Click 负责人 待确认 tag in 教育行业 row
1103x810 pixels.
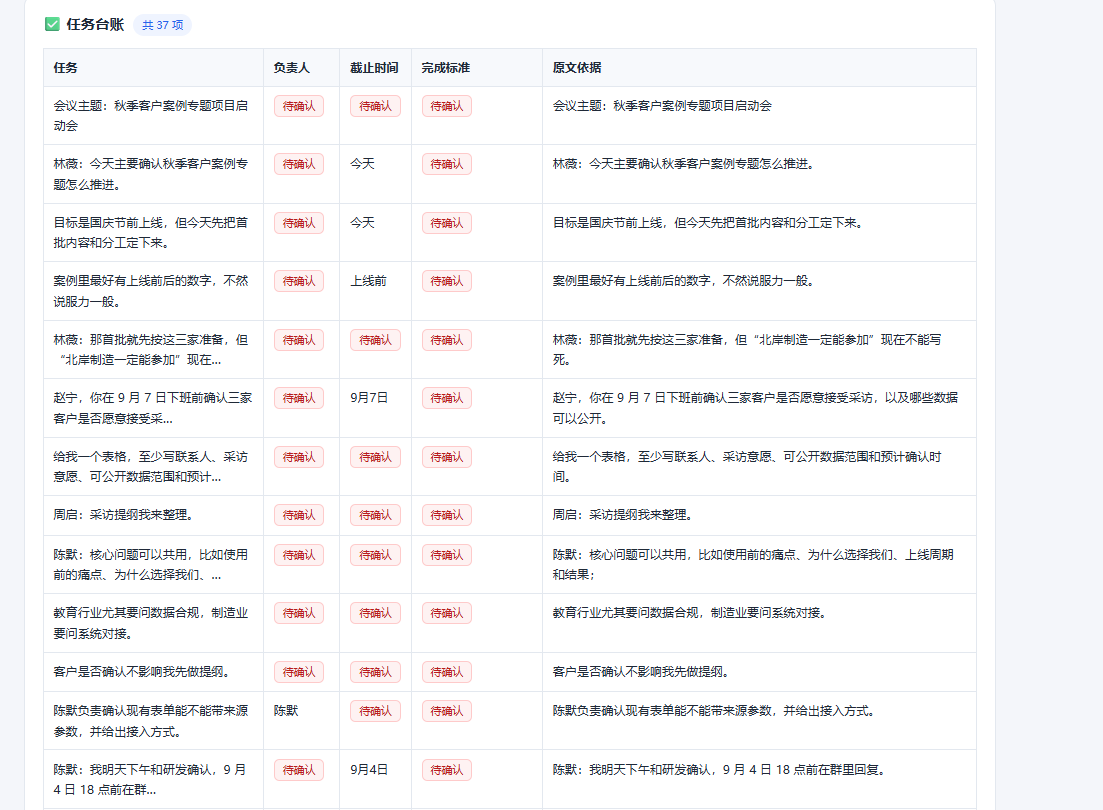click(299, 613)
